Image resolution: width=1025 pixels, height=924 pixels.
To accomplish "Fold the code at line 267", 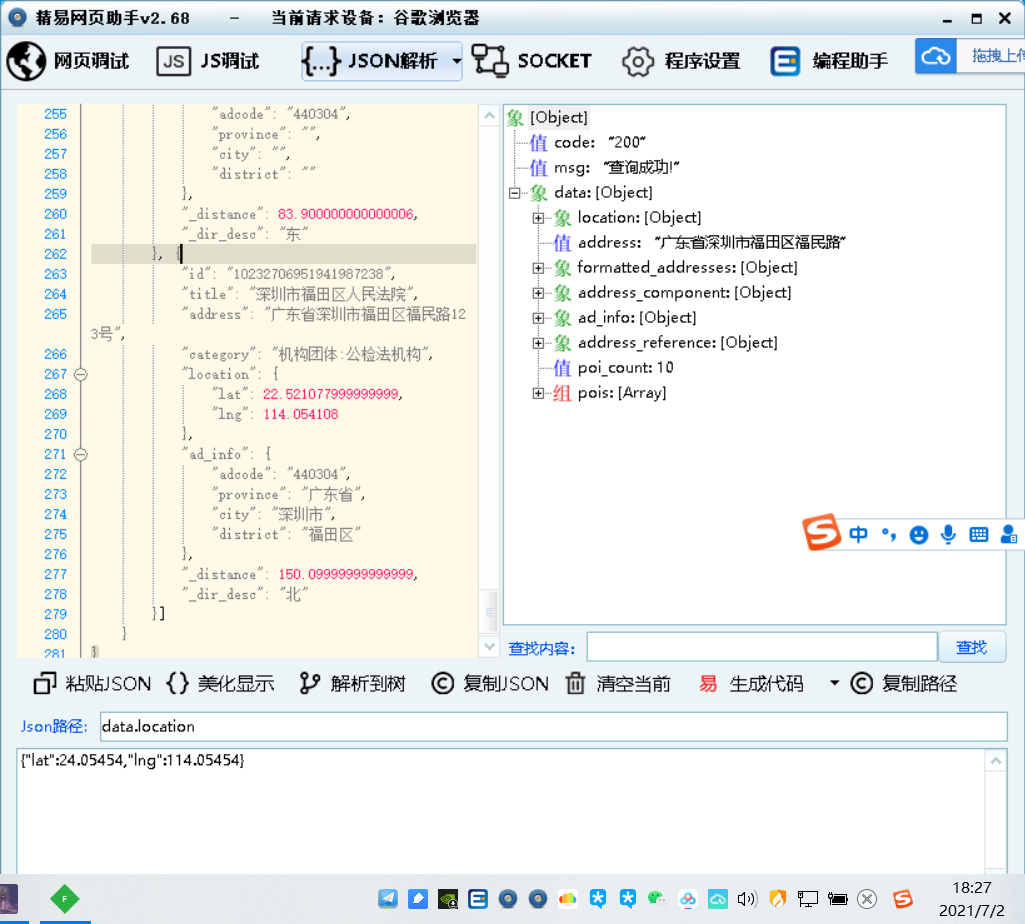I will tap(81, 374).
